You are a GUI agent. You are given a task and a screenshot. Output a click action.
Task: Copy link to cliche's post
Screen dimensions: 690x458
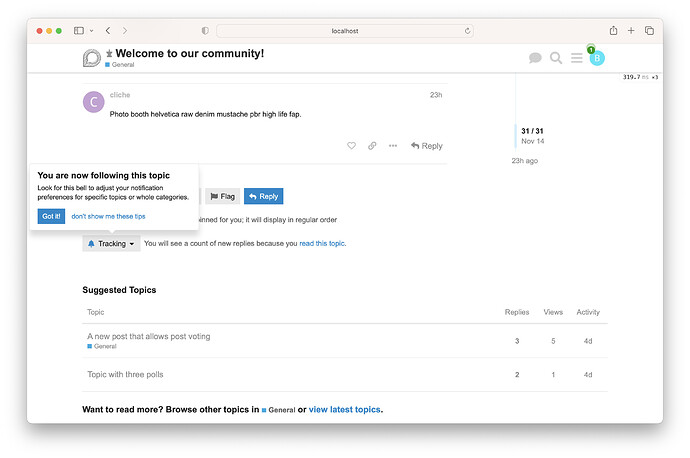click(372, 146)
